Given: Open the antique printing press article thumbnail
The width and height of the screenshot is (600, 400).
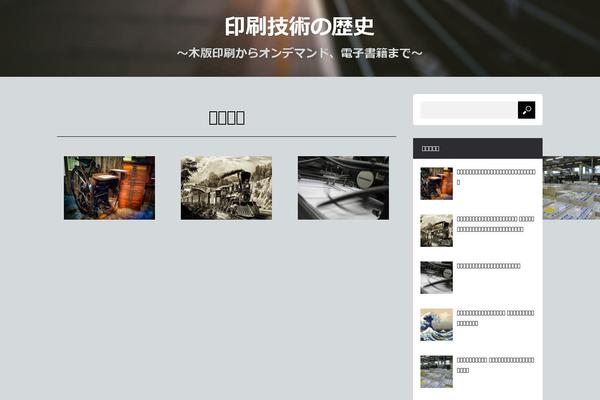Looking at the screenshot, I should point(109,188).
